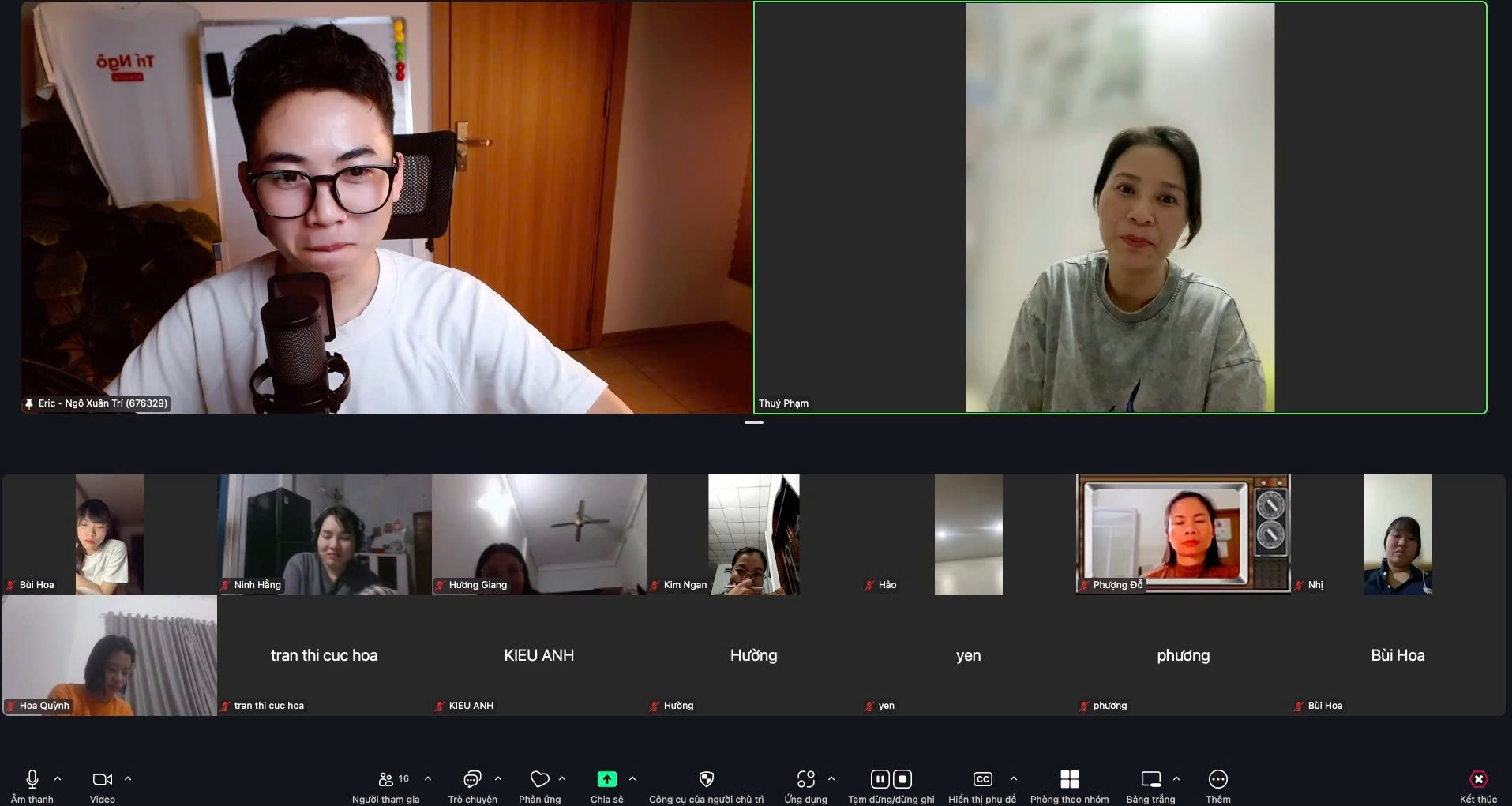Expand share options arrow beside Chia sẻ

[632, 779]
